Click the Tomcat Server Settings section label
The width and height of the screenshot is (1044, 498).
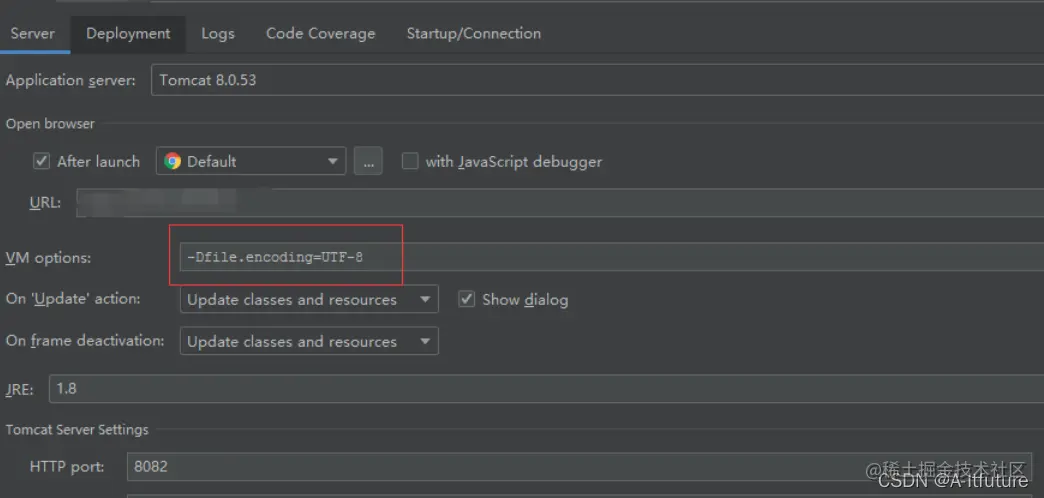[77, 429]
